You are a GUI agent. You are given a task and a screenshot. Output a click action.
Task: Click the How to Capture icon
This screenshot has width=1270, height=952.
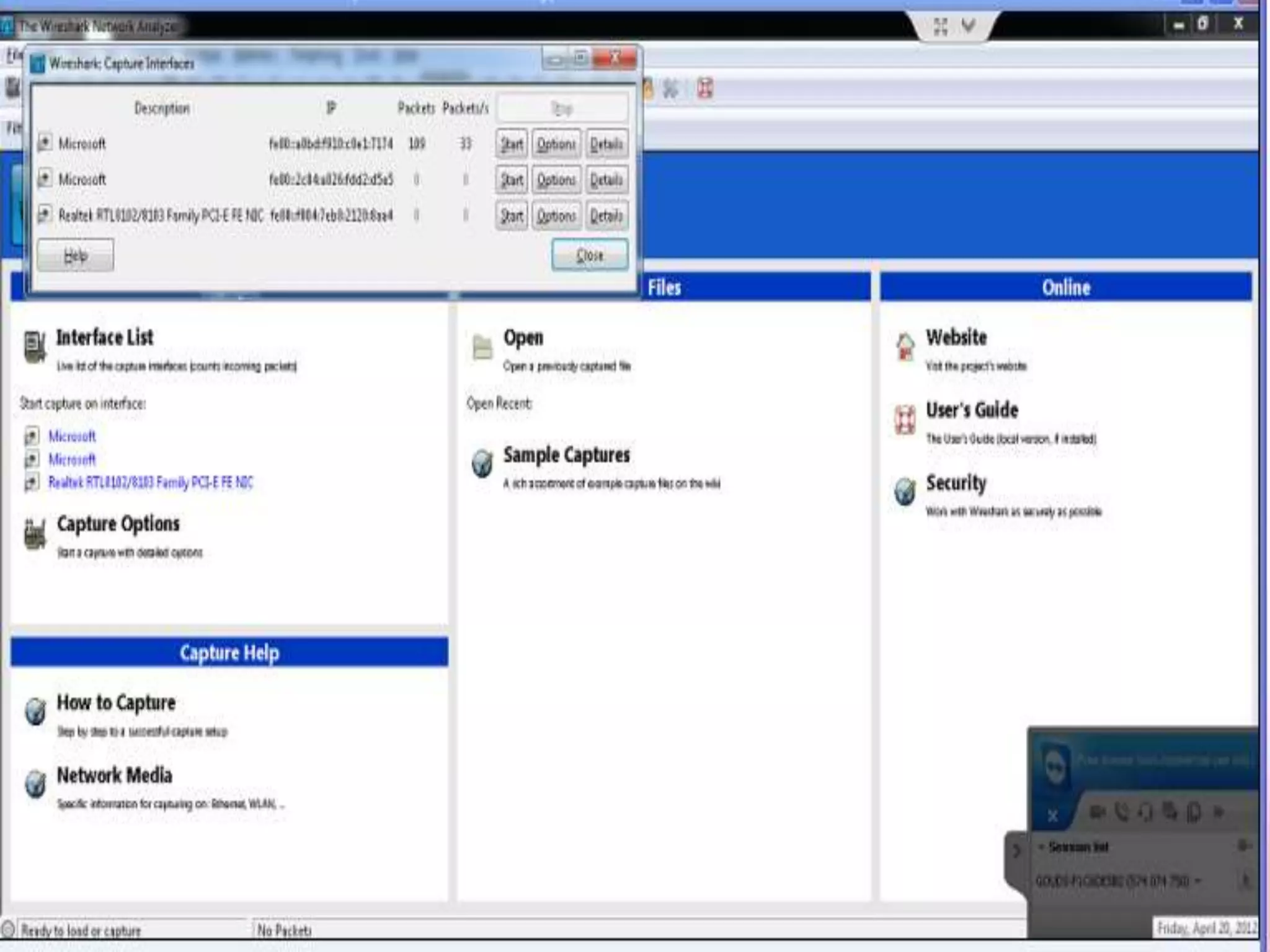35,711
